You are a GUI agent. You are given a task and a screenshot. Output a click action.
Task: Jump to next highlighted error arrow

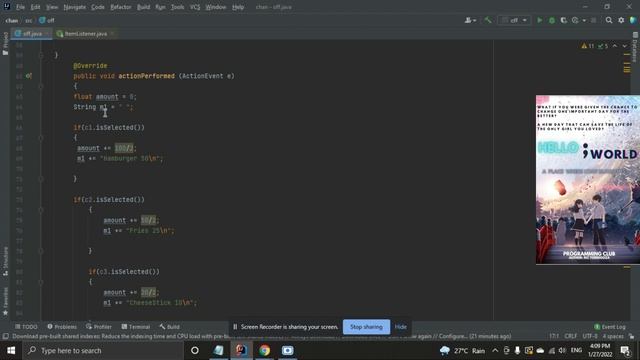624,46
